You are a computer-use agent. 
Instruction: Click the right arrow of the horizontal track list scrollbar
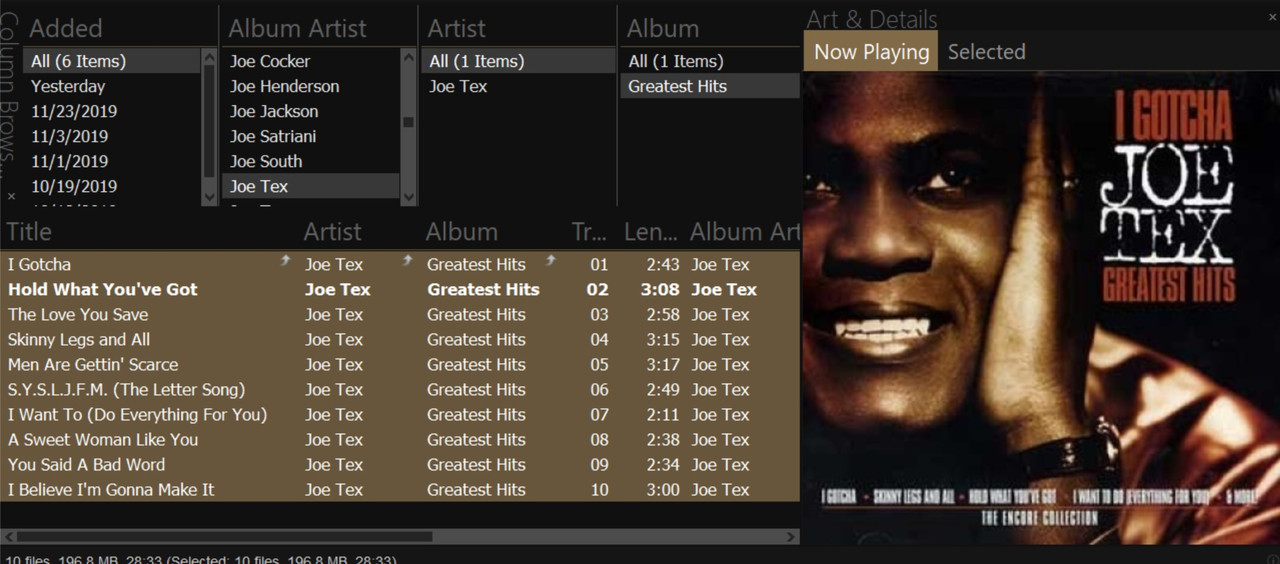click(x=791, y=537)
